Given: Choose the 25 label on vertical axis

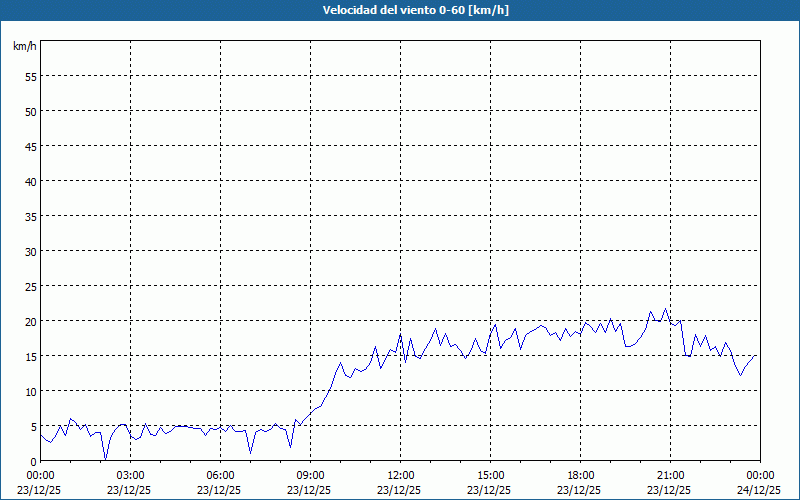Looking at the screenshot, I should (x=30, y=286).
